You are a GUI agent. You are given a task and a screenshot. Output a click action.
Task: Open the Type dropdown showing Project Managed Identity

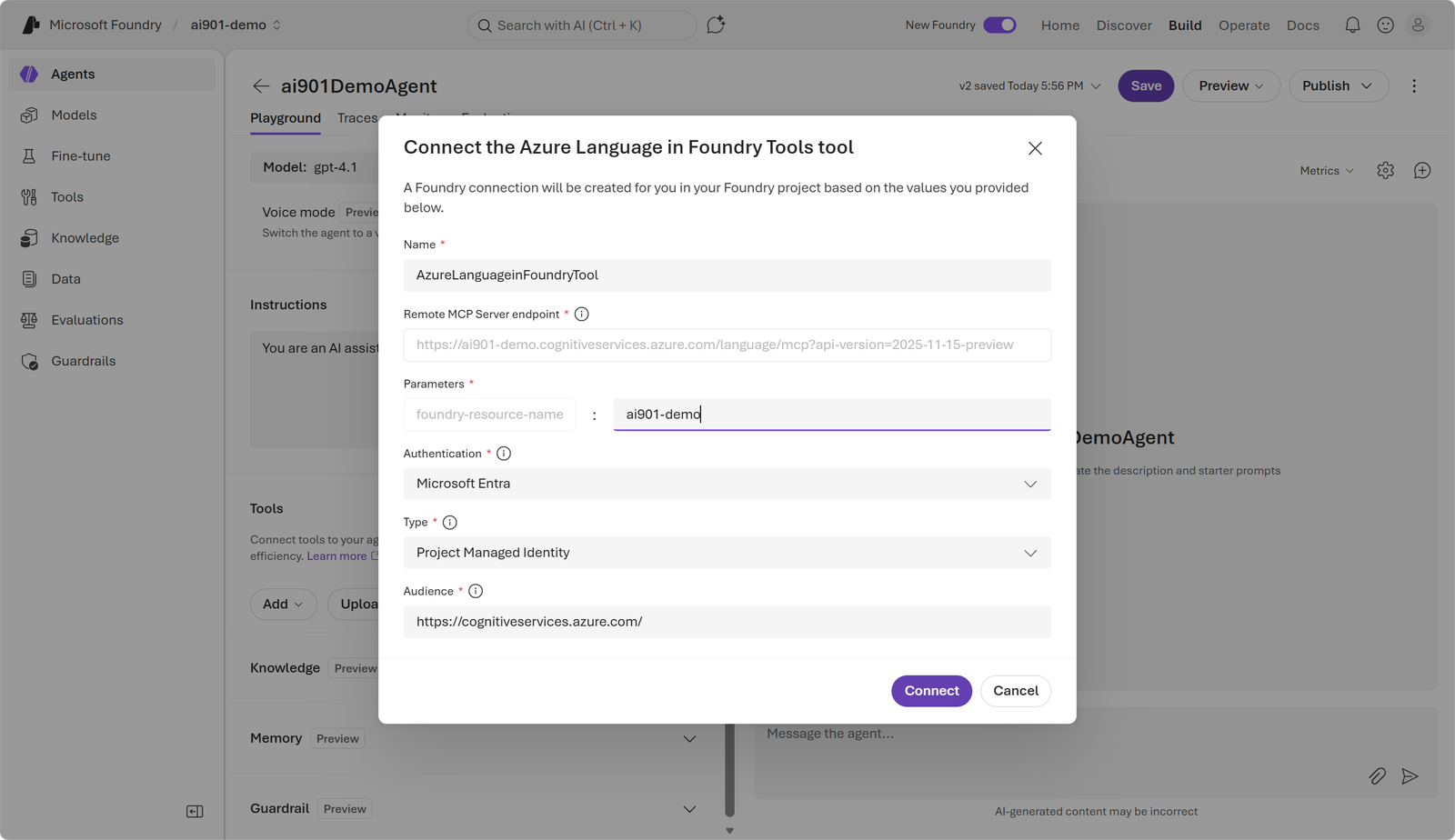727,553
